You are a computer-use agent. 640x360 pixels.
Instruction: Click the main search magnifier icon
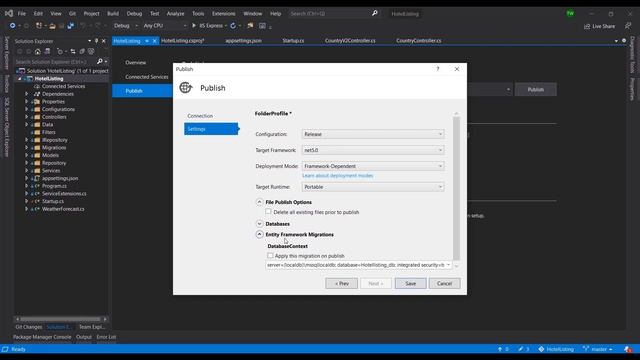point(375,13)
